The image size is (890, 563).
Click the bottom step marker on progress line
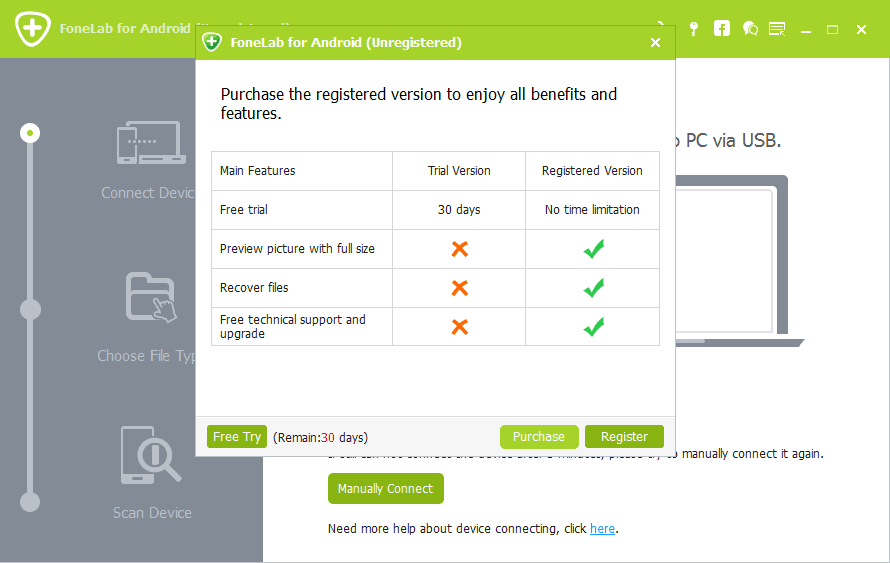[x=31, y=502]
